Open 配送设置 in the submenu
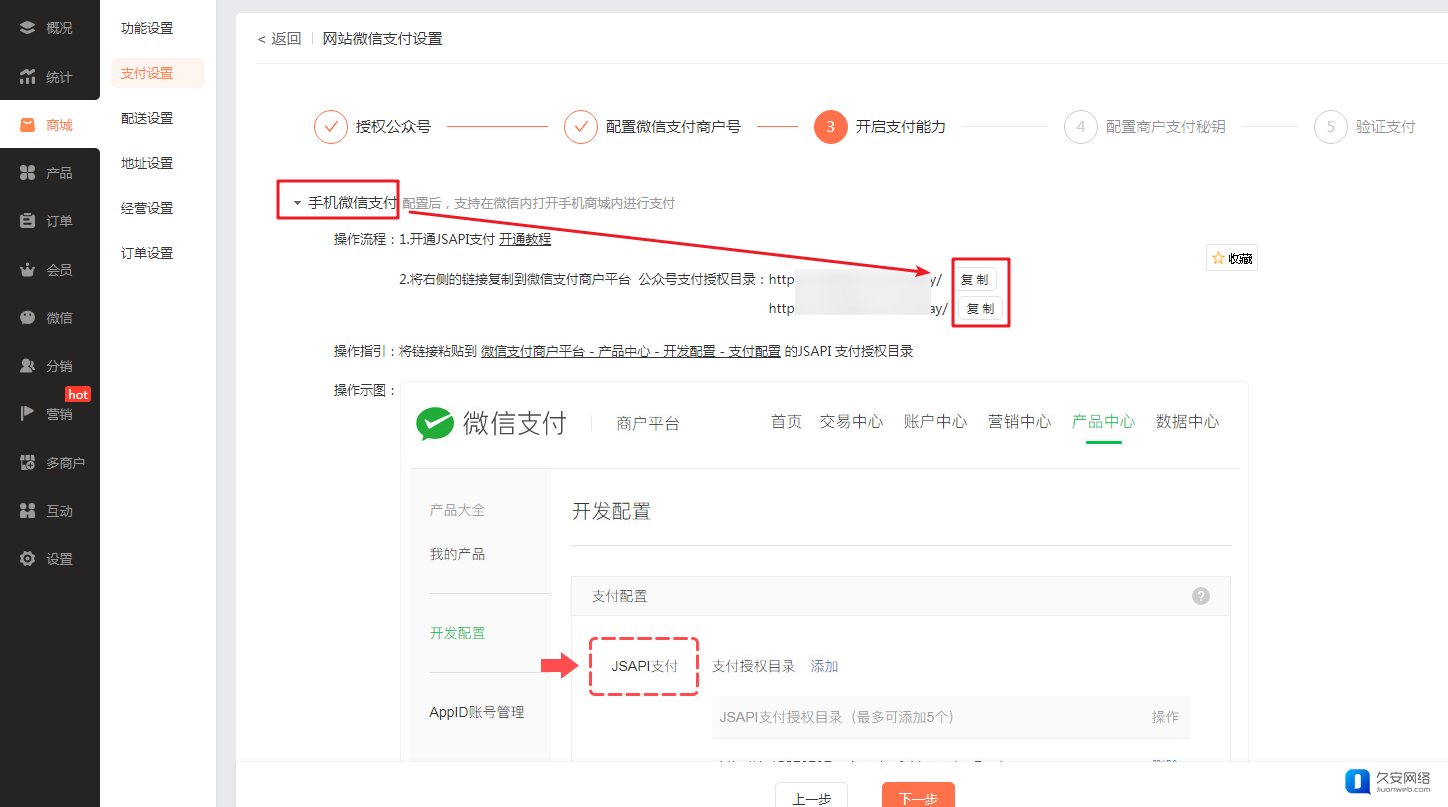Viewport: 1448px width, 807px height. coord(147,118)
